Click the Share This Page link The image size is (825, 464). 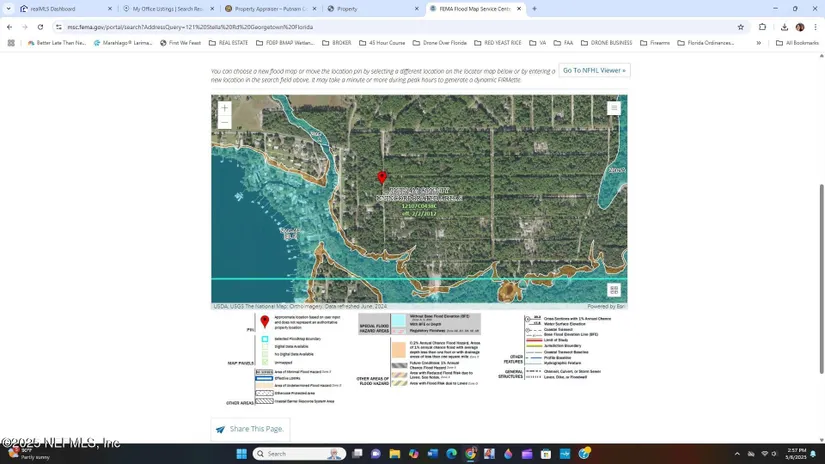click(256, 429)
